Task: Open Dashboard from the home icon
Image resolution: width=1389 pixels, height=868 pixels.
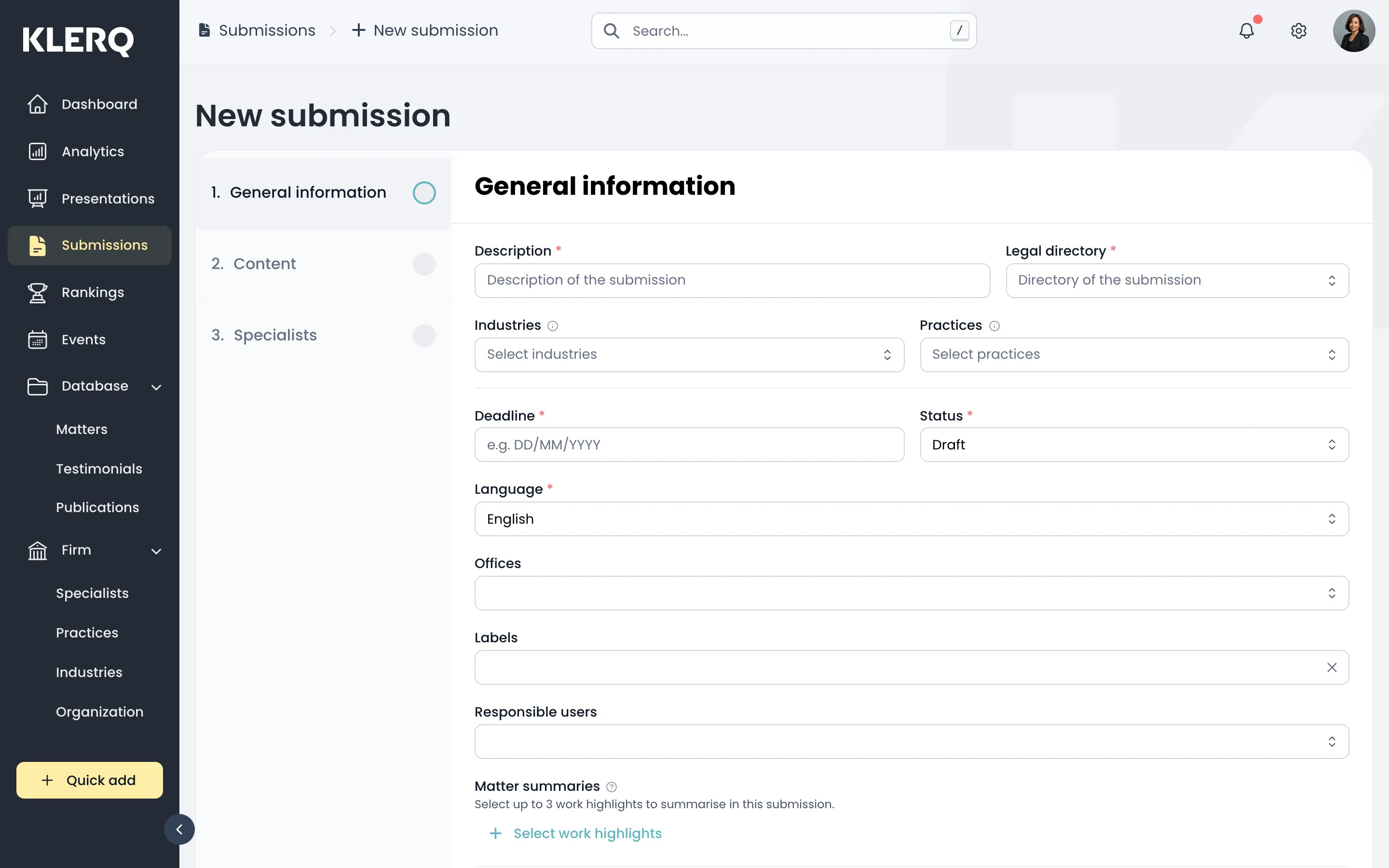Action: tap(38, 104)
